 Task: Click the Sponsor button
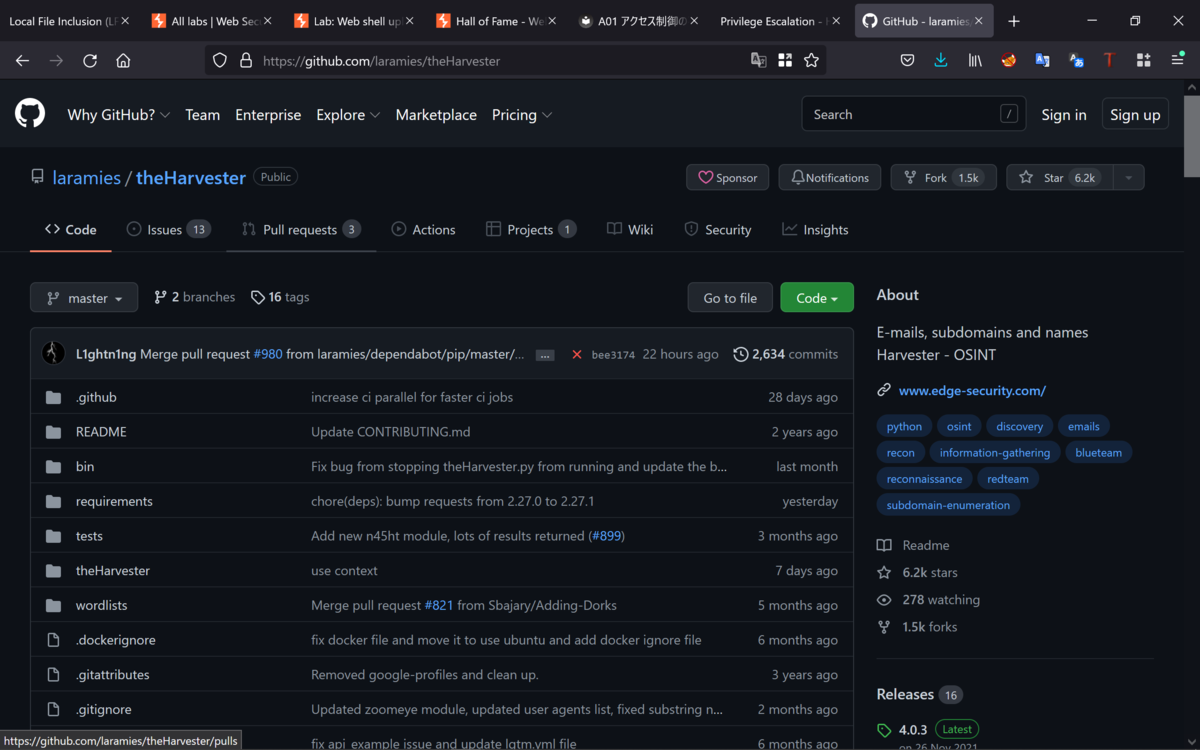point(728,178)
